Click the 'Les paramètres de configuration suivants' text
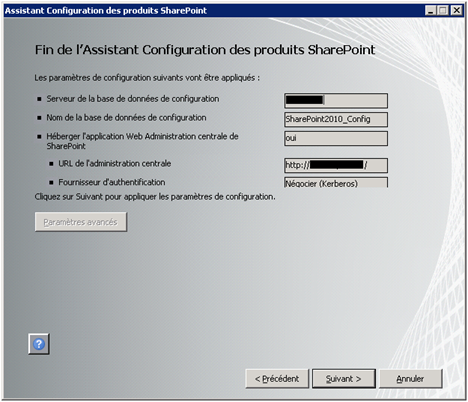This screenshot has height=402, width=468. pos(147,78)
